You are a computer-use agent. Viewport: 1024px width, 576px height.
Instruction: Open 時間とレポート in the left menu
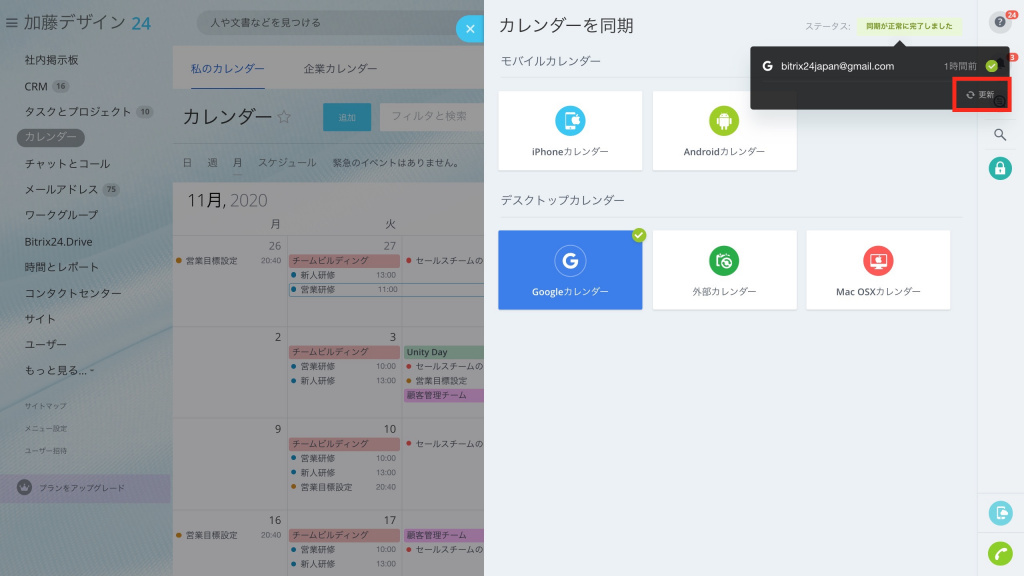[61, 267]
